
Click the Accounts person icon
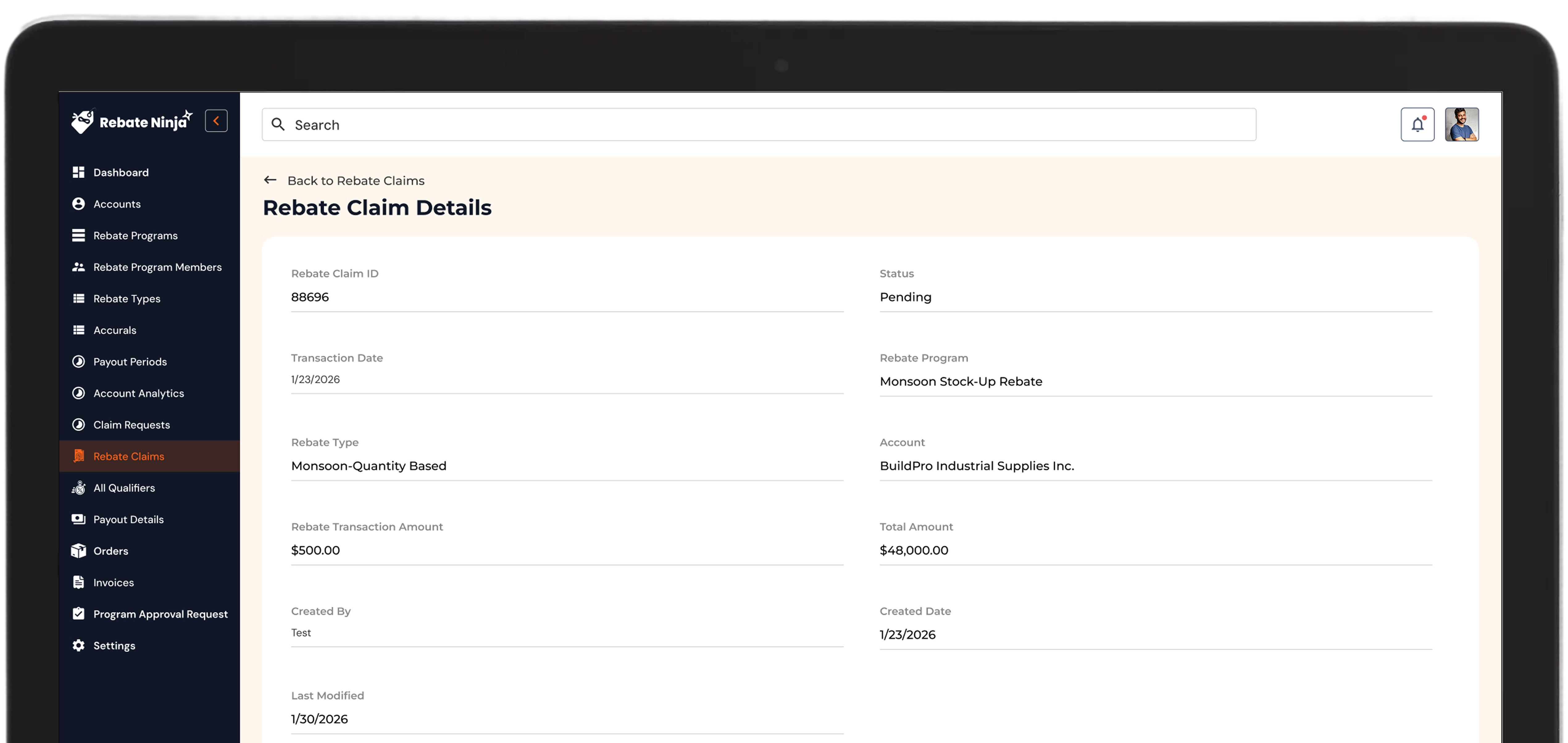point(78,204)
